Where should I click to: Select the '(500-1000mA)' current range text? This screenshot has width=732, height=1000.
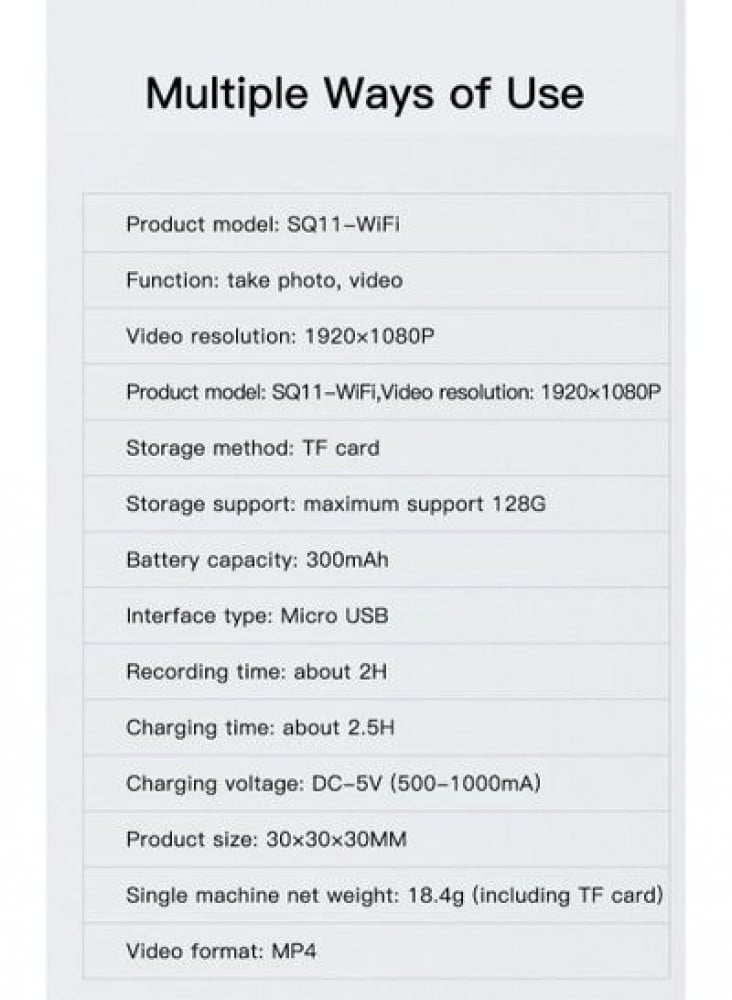click(469, 784)
